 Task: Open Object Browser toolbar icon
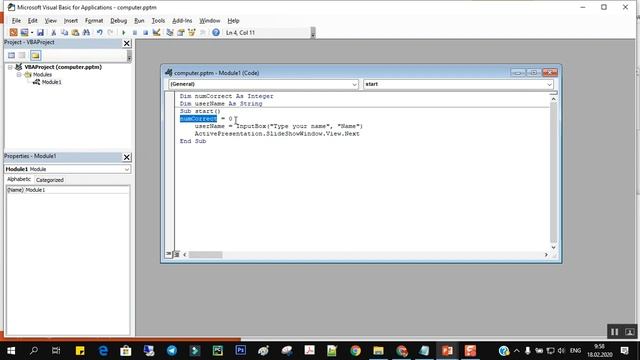click(x=191, y=32)
